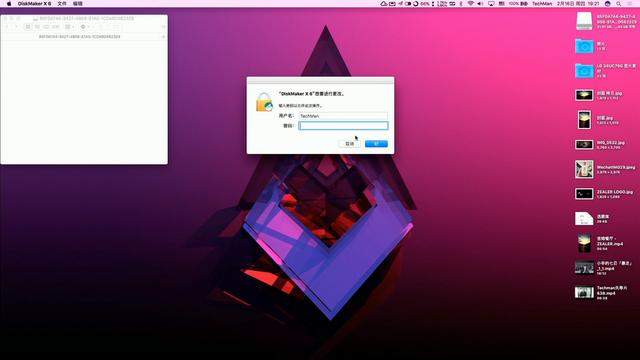This screenshot has width=640, height=360.
Task: Open the action gear dropdown in Finder toolbar
Action: click(84, 27)
